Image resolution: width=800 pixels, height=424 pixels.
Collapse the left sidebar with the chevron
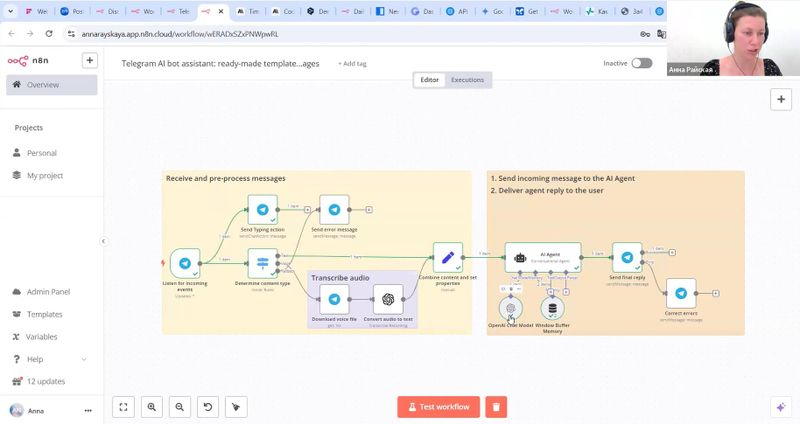[x=103, y=241]
